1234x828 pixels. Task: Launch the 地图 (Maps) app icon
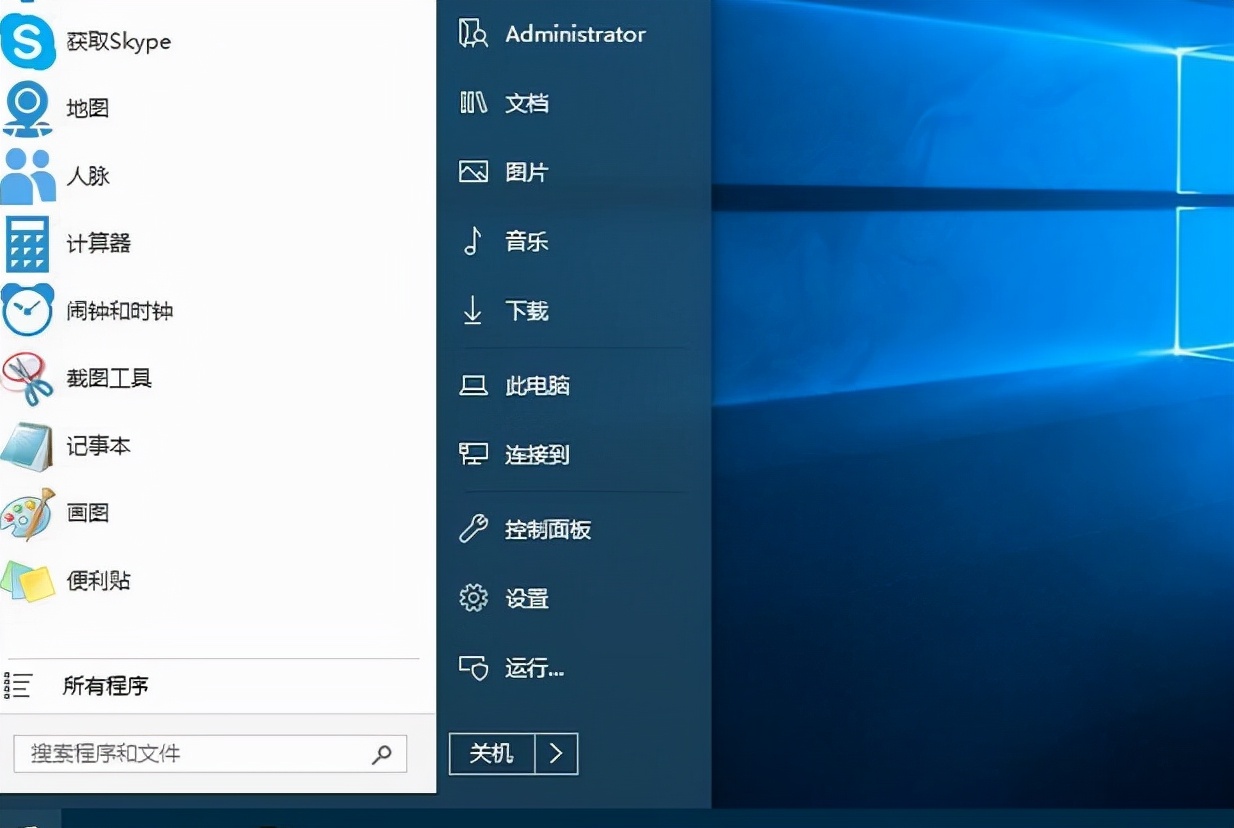[28, 108]
